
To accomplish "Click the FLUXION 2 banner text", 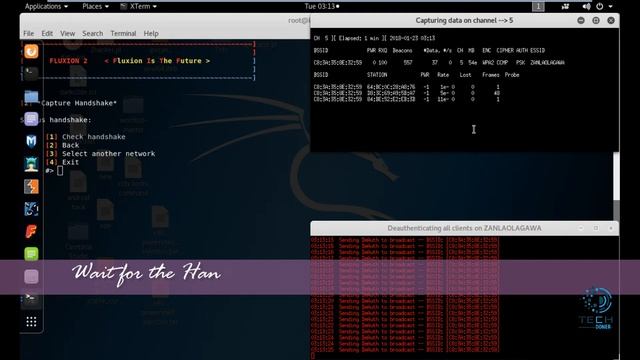I will (68, 61).
